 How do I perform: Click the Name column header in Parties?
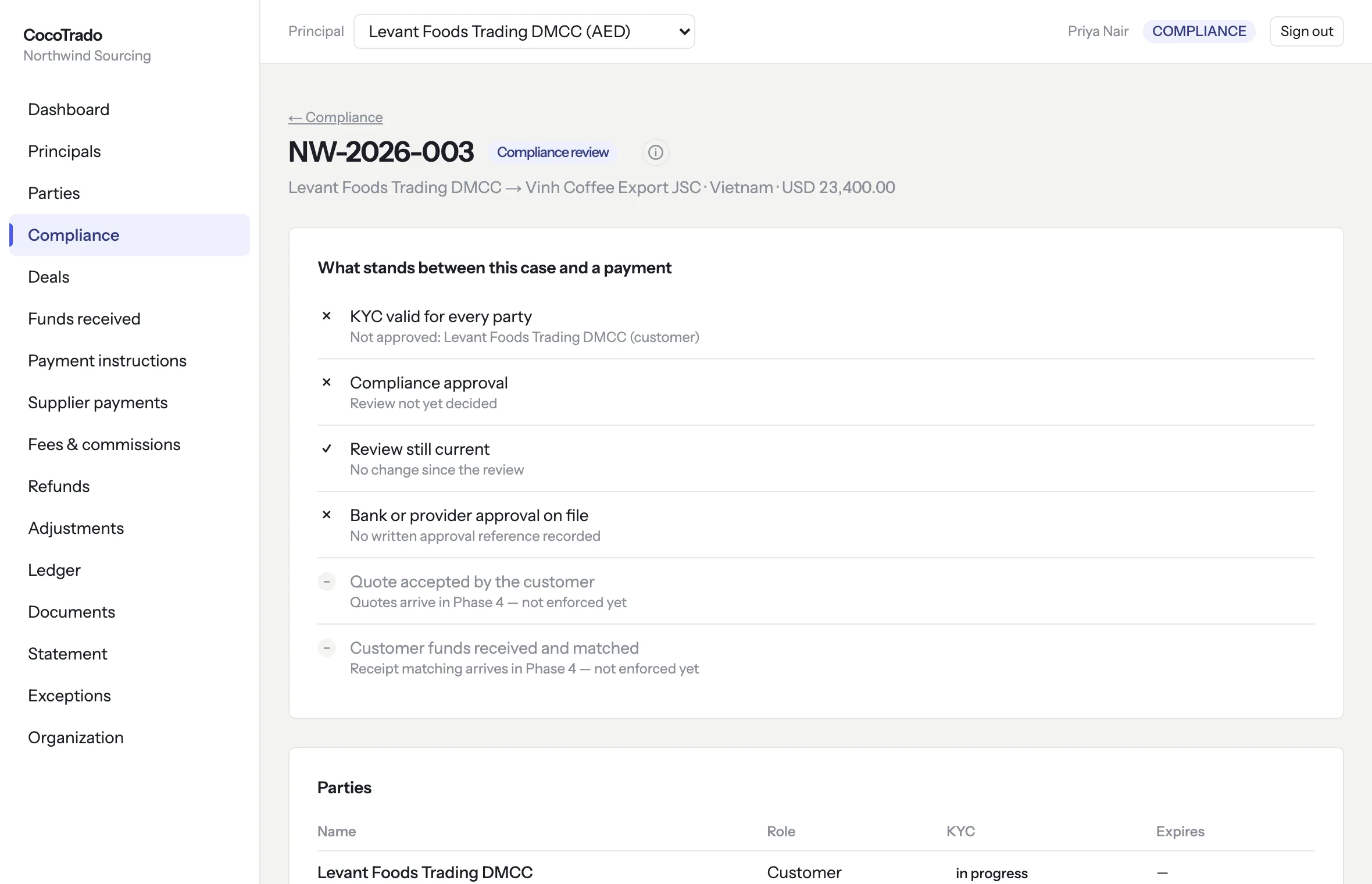[x=337, y=832]
